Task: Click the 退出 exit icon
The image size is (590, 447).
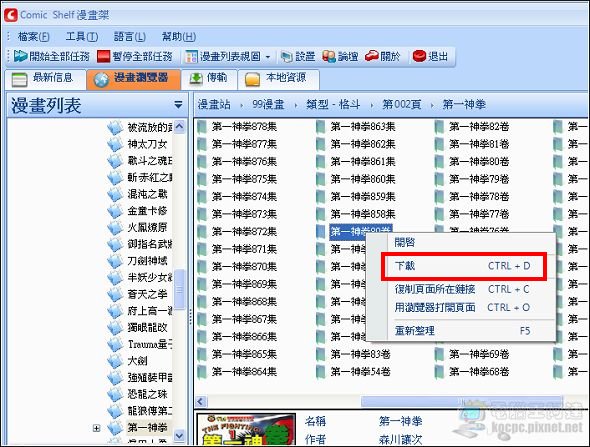Action: [419, 56]
